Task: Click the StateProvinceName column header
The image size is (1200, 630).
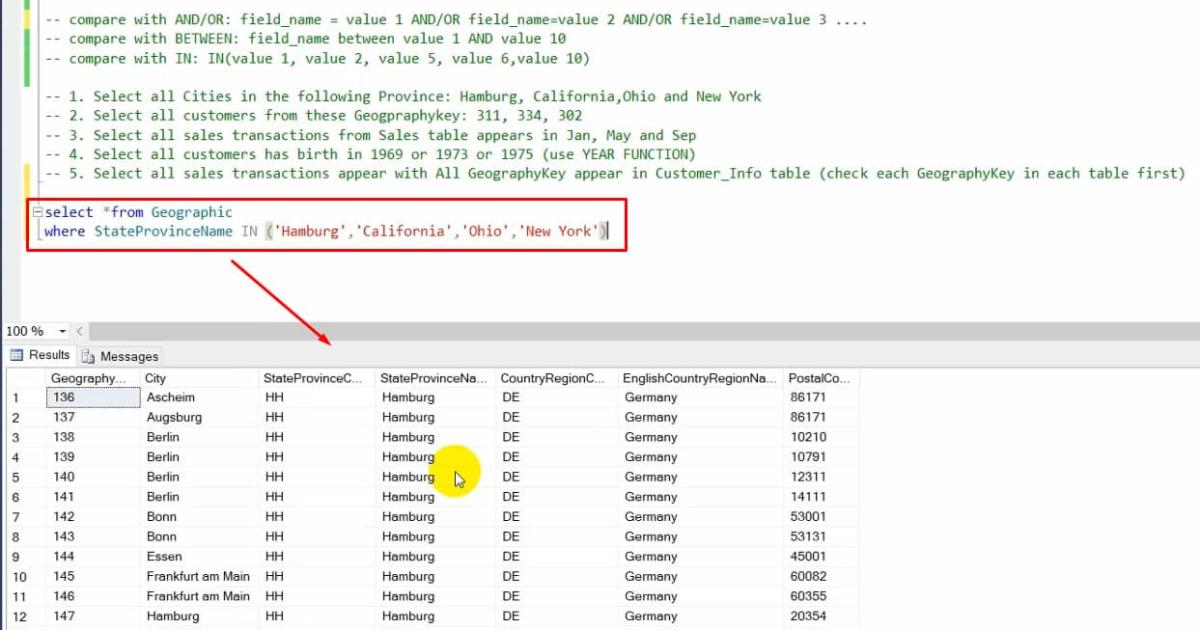Action: point(434,378)
